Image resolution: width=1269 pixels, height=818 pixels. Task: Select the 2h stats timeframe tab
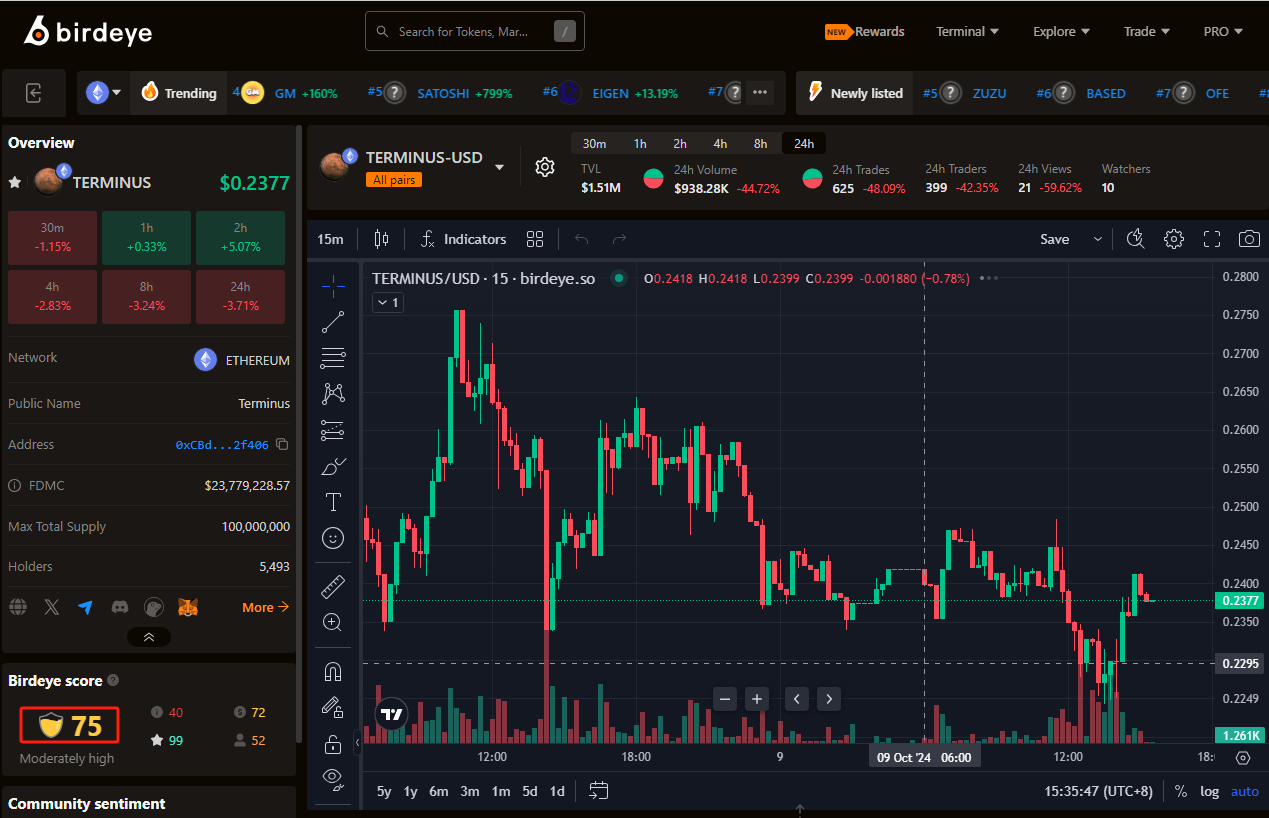pos(680,144)
